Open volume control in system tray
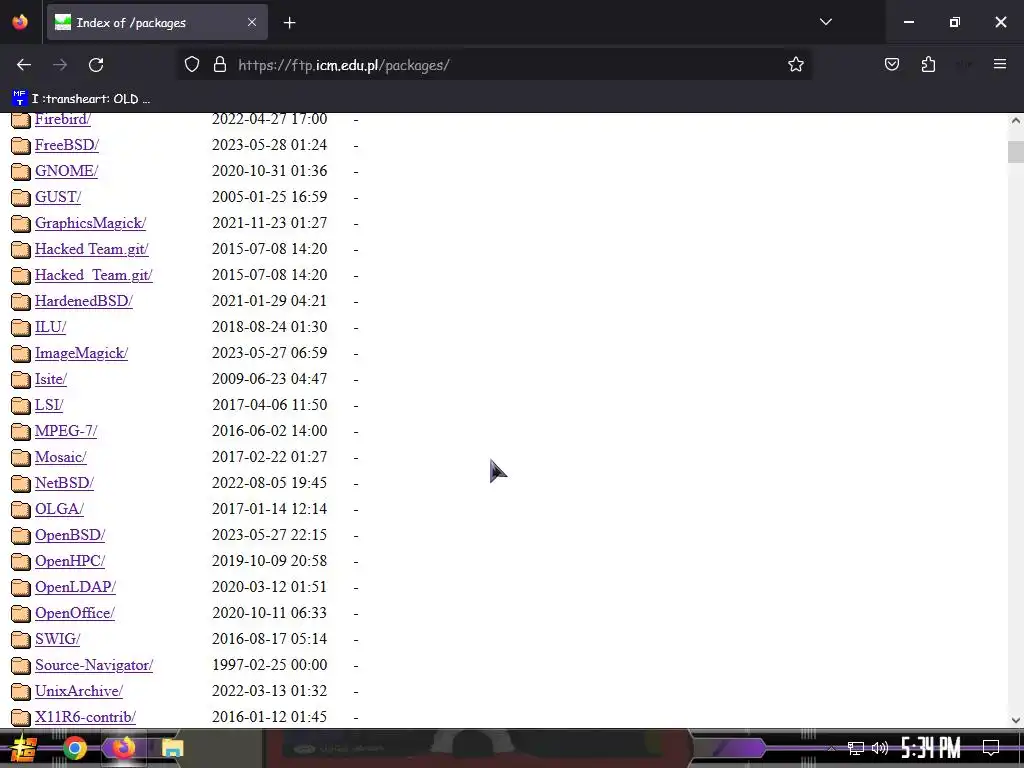This screenshot has height=768, width=1024. 880,748
